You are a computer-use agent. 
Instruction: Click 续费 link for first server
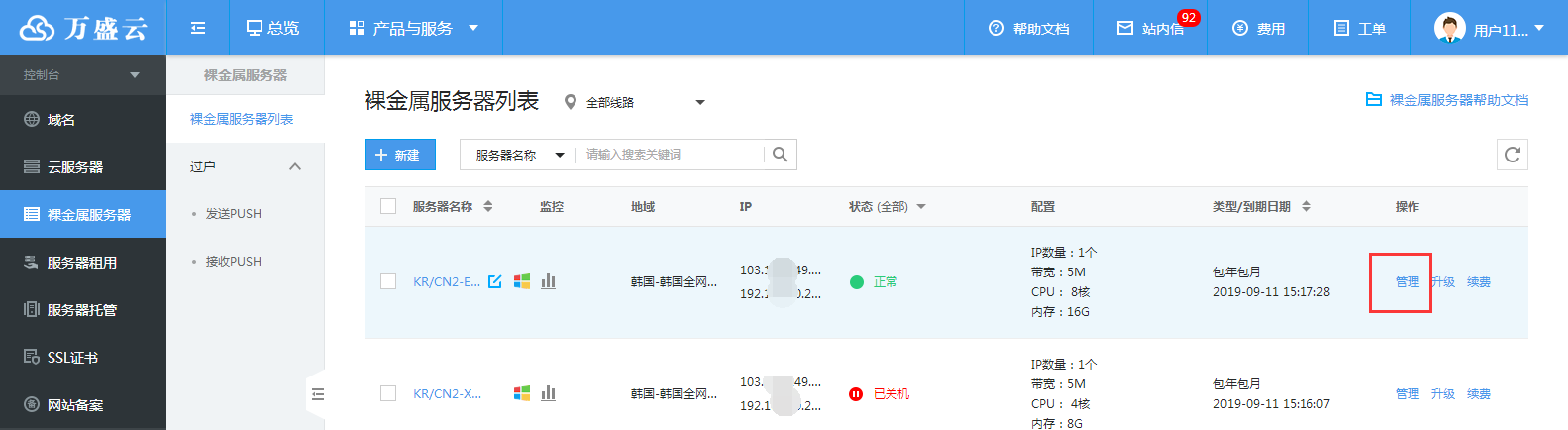pos(1478,282)
